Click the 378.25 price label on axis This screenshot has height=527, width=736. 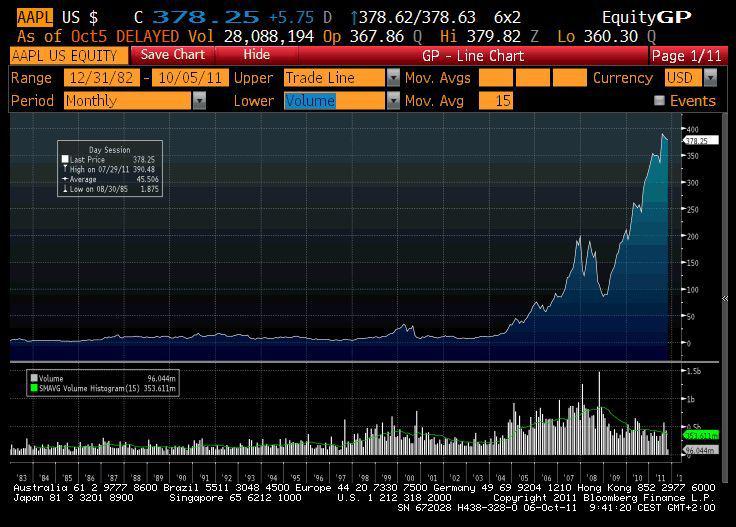click(700, 140)
